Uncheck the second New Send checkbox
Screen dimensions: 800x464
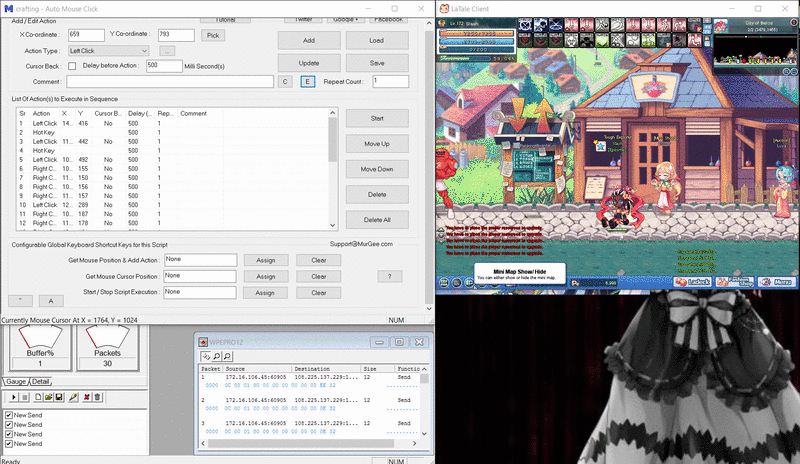click(9, 424)
